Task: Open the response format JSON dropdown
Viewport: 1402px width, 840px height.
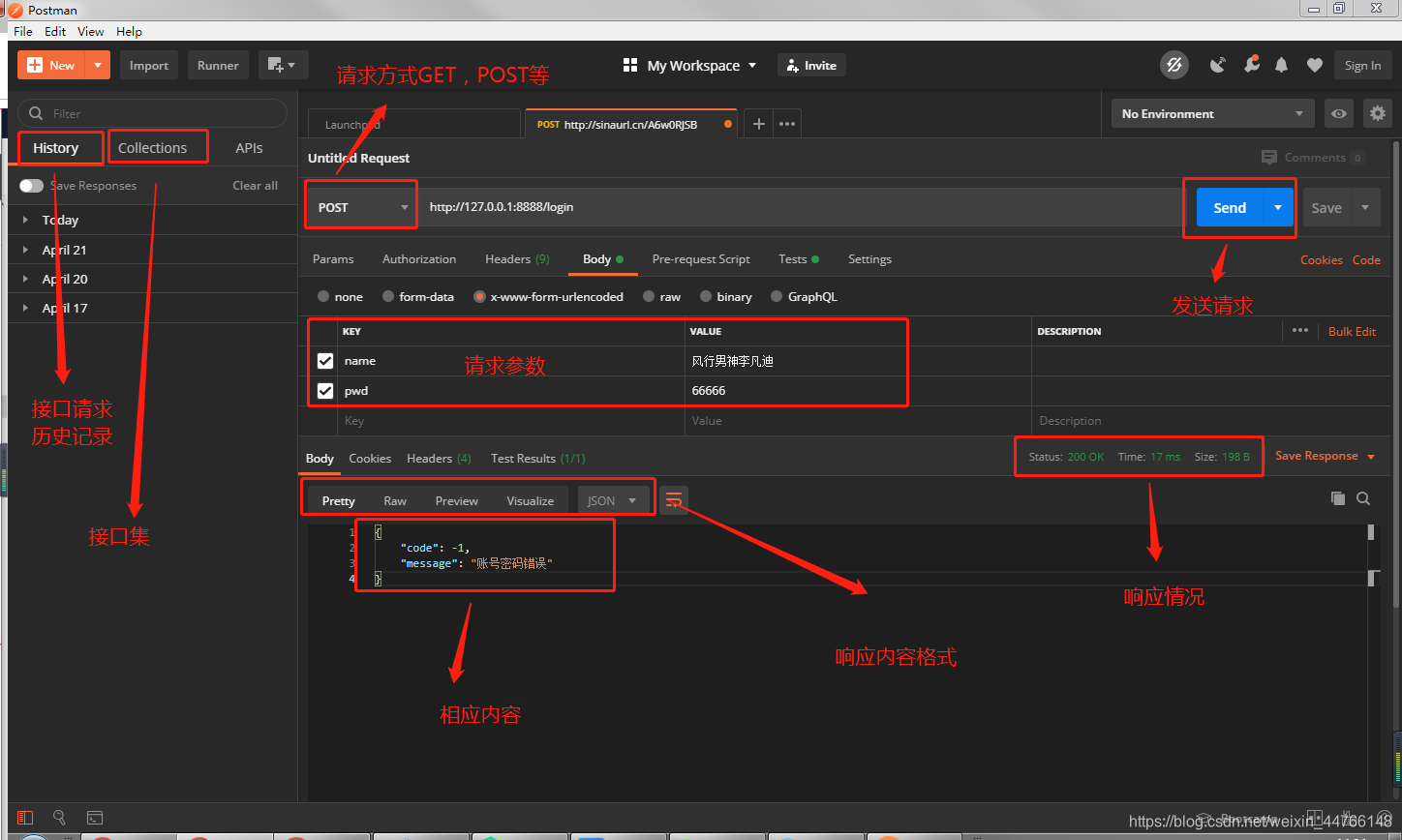Action: tap(612, 500)
